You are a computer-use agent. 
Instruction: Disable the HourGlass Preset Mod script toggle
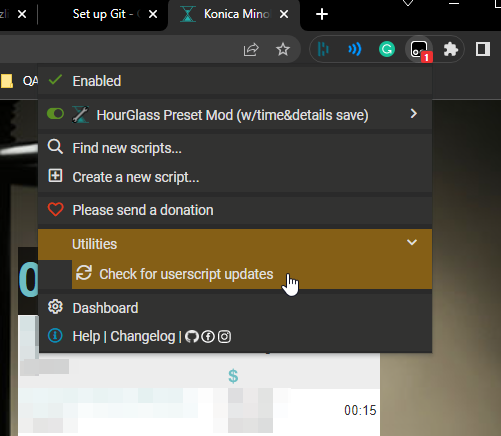[55, 114]
